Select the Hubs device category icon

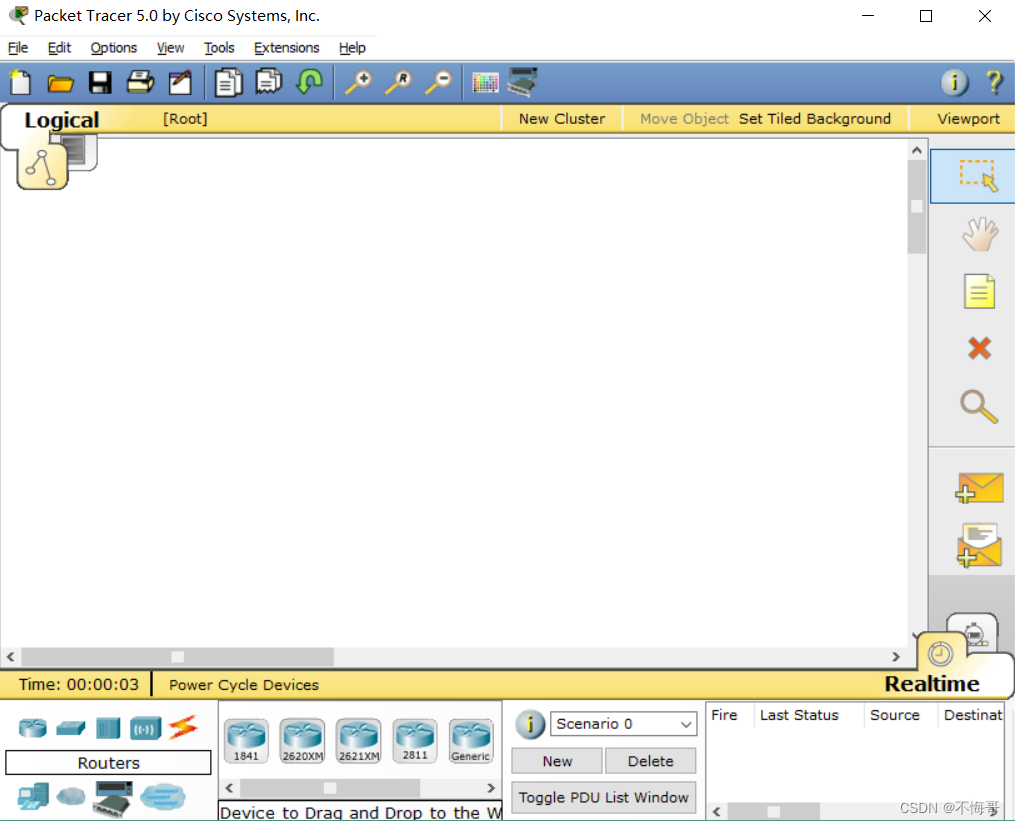point(108,728)
